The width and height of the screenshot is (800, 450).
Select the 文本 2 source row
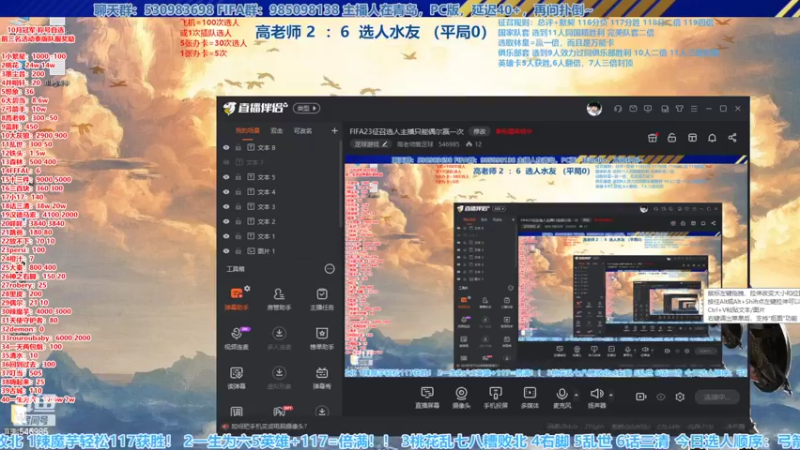[x=279, y=221]
